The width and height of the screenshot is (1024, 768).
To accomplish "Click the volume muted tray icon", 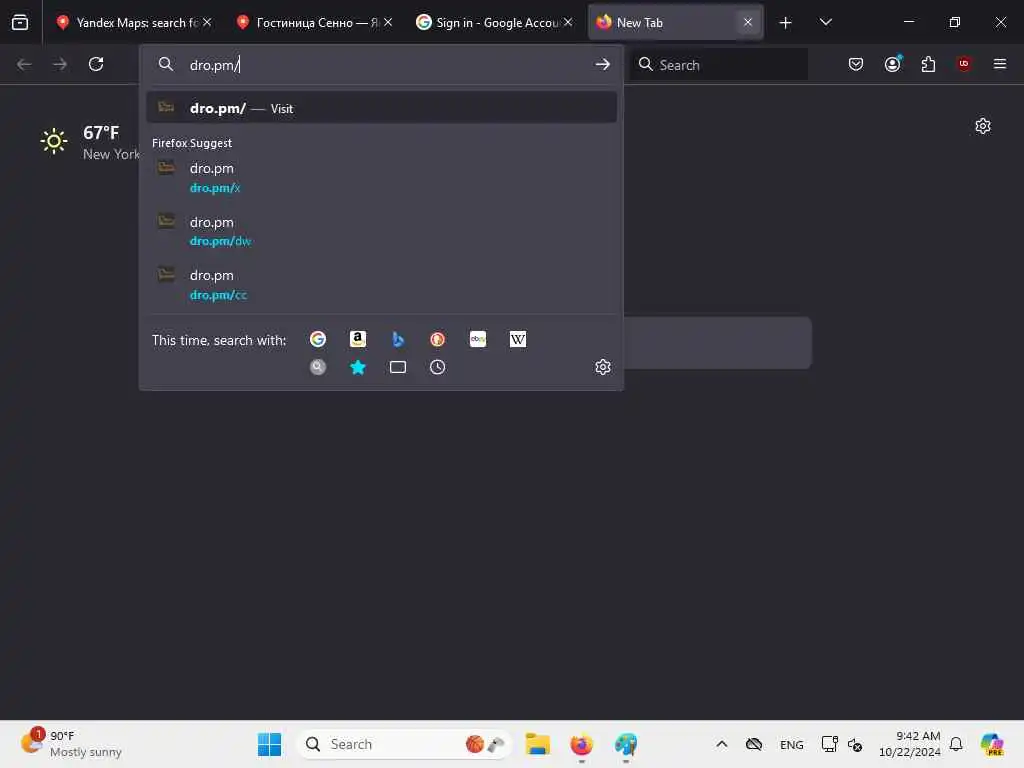I will point(855,744).
